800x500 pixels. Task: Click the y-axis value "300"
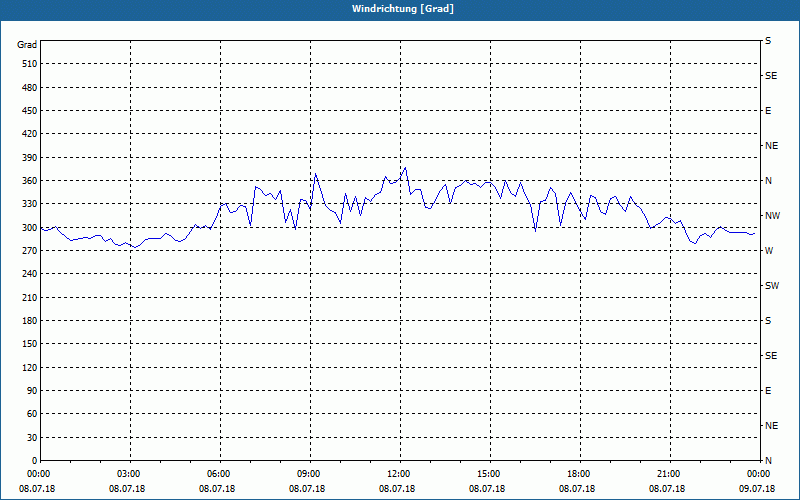(30, 228)
